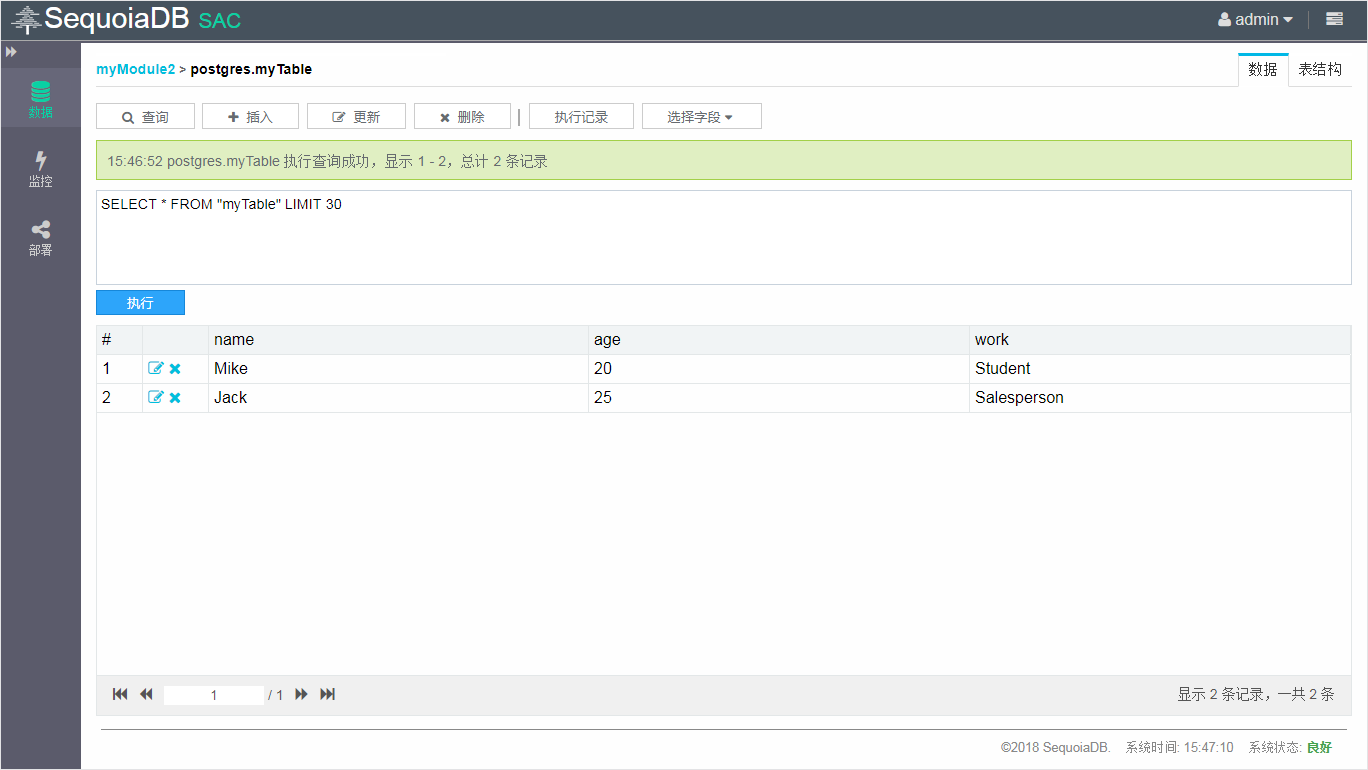The height and width of the screenshot is (770, 1368).
Task: Jump to the first page of results
Action: click(120, 694)
